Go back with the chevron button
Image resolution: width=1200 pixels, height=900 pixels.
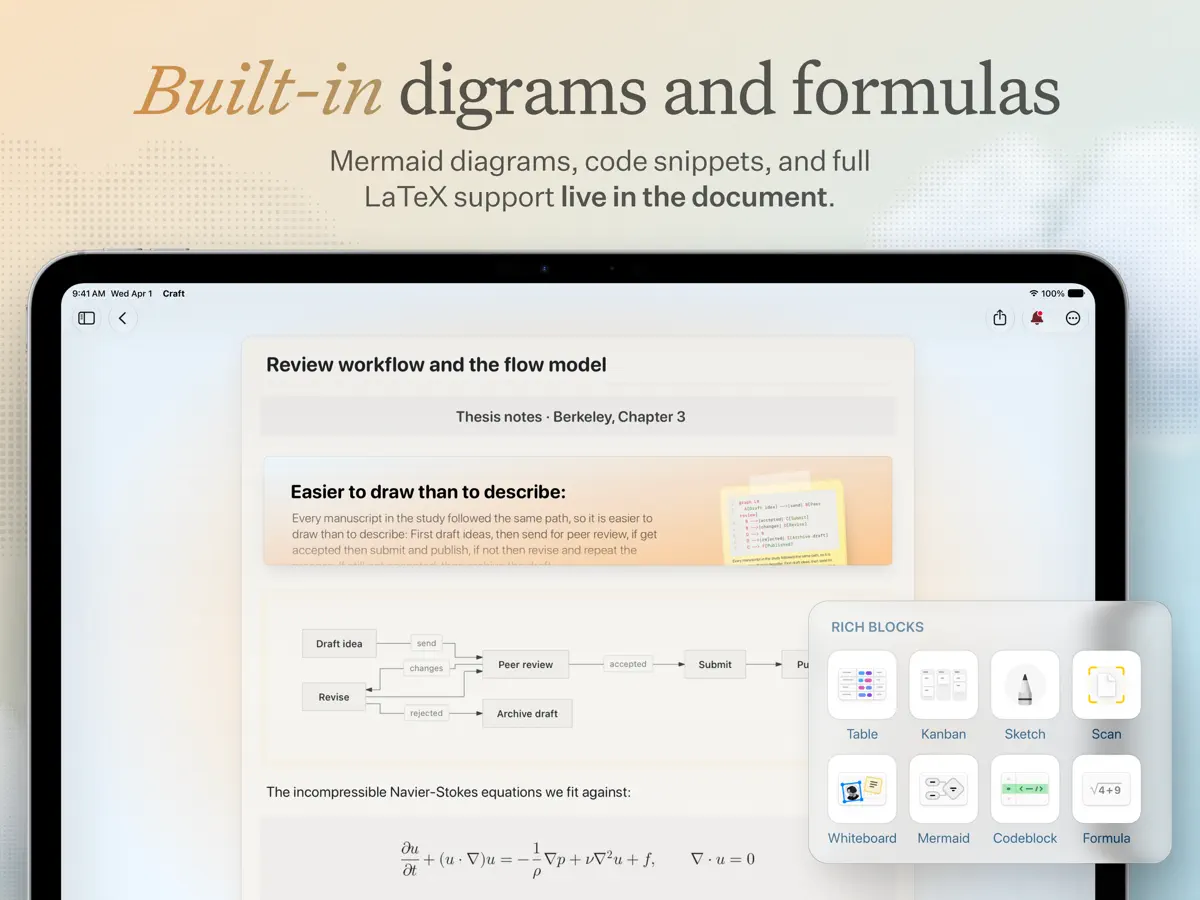point(122,318)
